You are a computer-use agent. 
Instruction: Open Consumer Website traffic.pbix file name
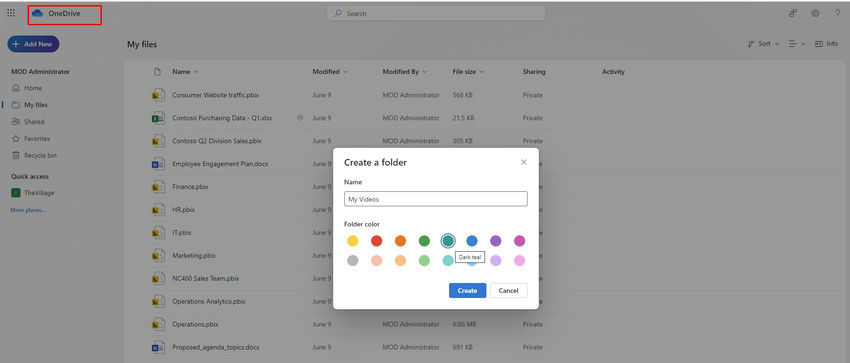coord(215,95)
